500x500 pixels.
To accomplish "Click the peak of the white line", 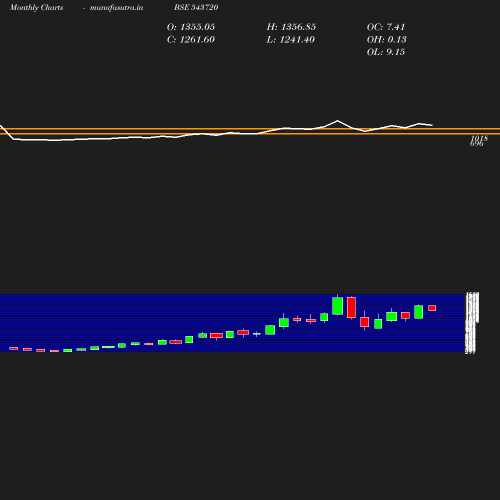I will (337, 121).
